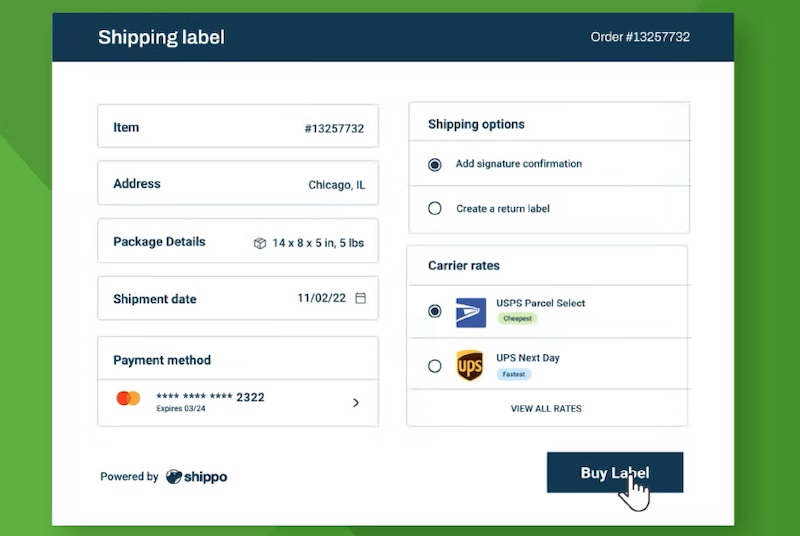This screenshot has width=800, height=536.
Task: Click the UPS shield logo
Action: tap(469, 366)
